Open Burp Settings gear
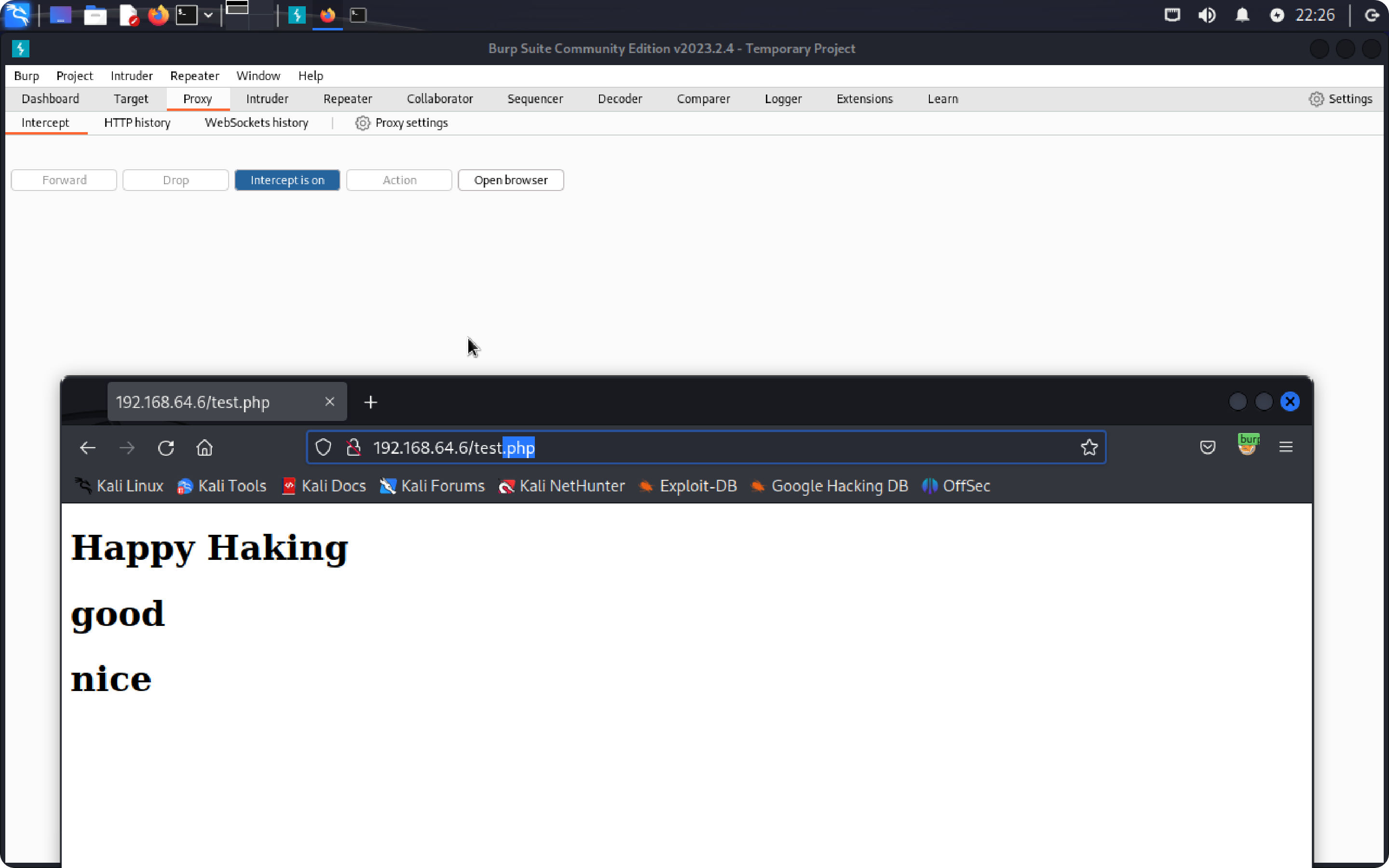Image resolution: width=1389 pixels, height=868 pixels. 1340,99
